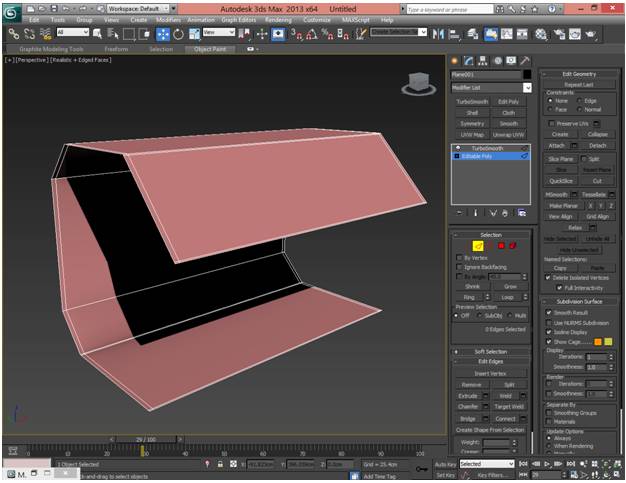
Task: Activate the Select and Move tool
Action: click(162, 34)
